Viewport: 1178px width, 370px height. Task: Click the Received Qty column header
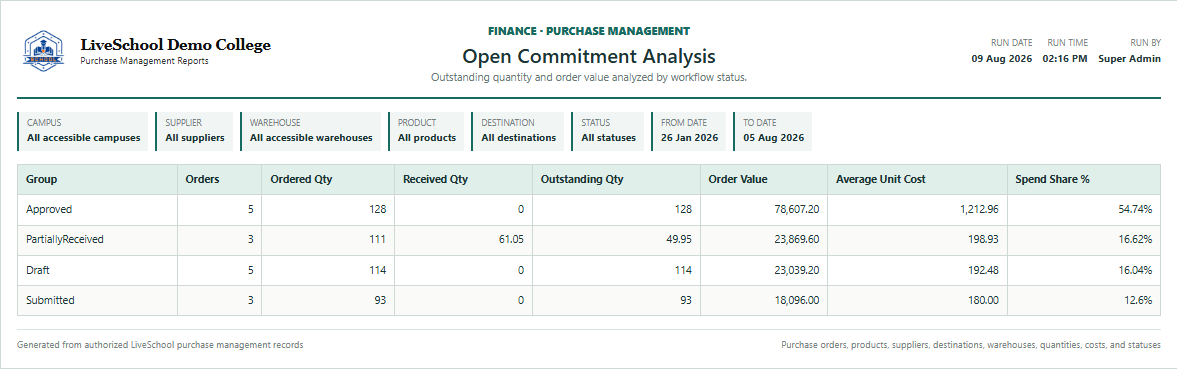(x=463, y=180)
